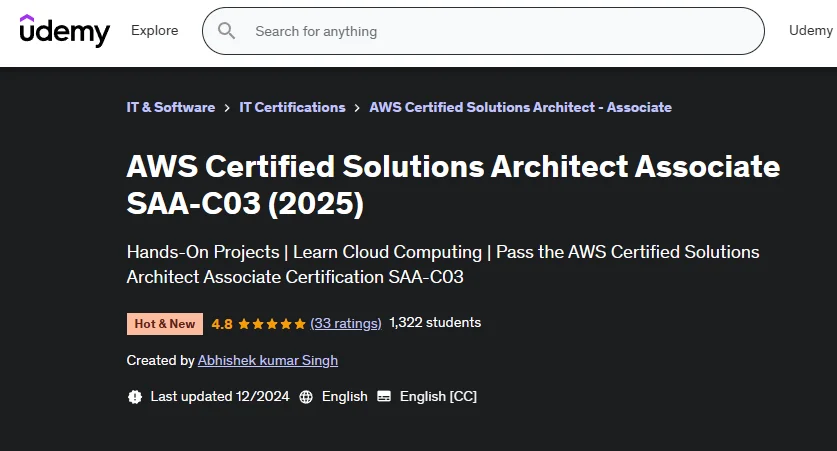Click the 4.8 rating score
The width and height of the screenshot is (837, 451).
pos(222,324)
